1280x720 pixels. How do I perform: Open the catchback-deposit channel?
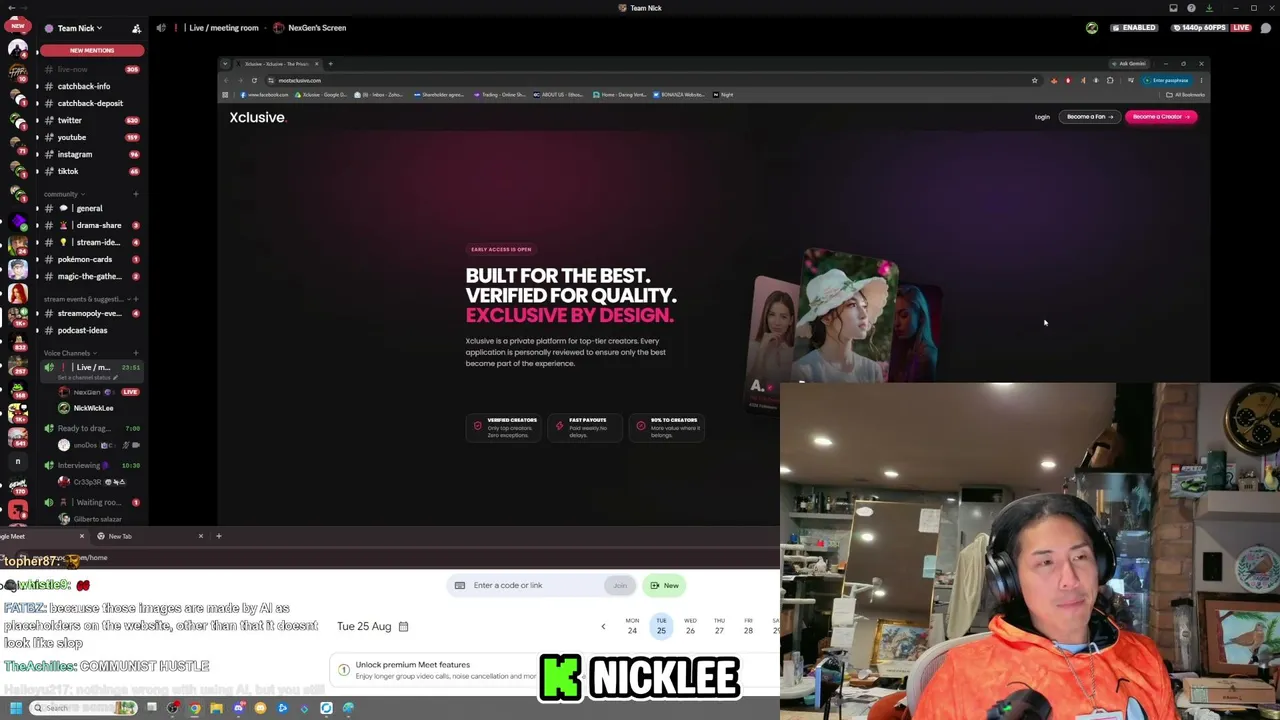click(90, 103)
